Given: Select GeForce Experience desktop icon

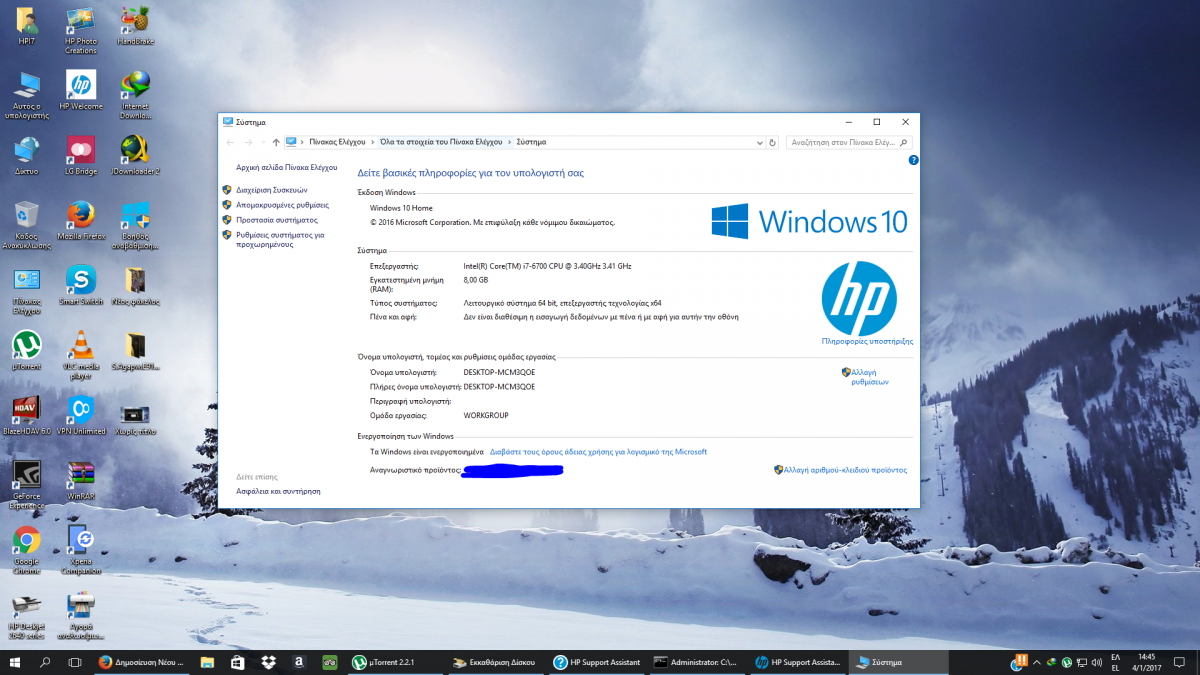Looking at the screenshot, I should click(x=27, y=485).
